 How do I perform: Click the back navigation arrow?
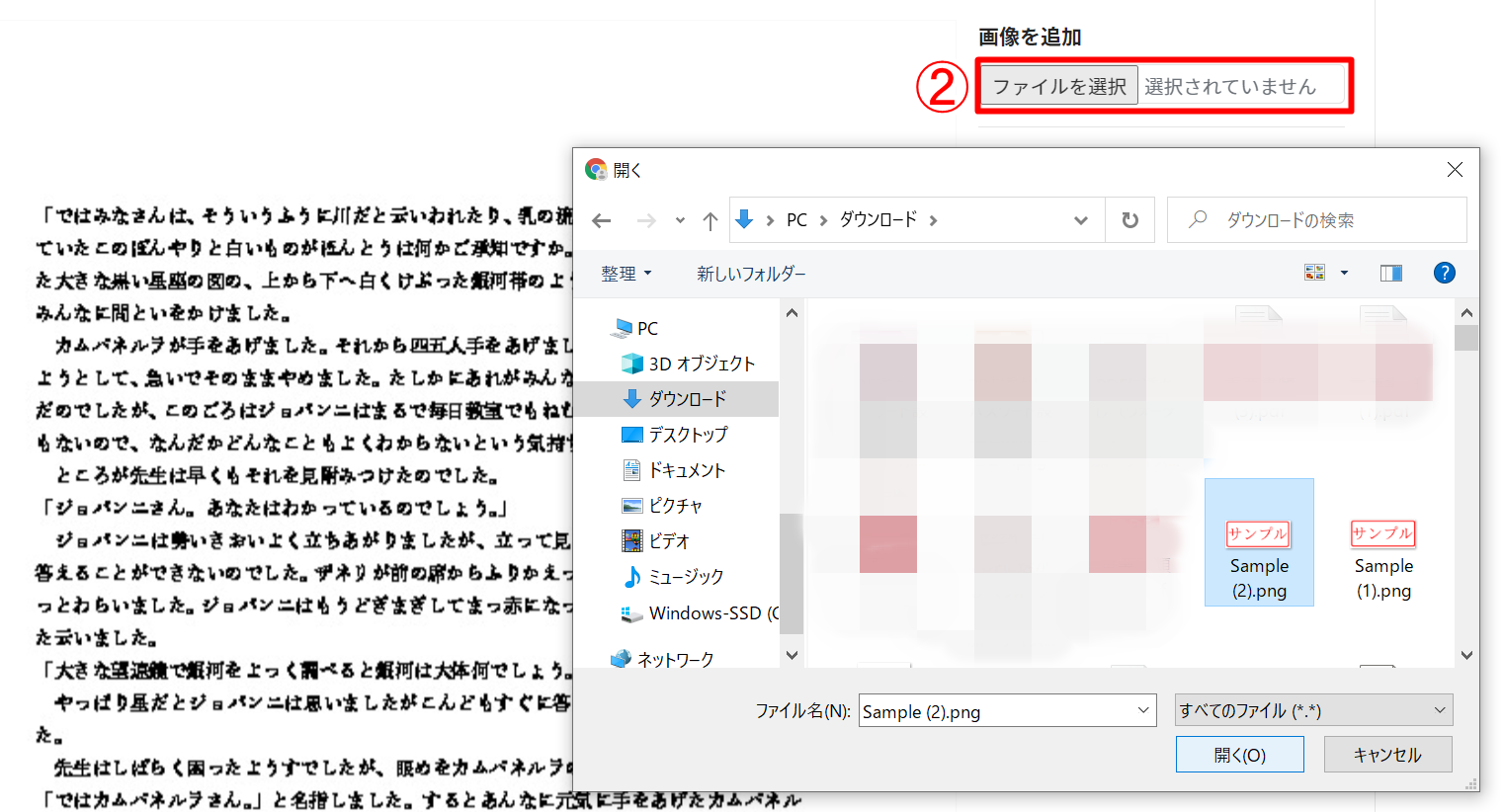tap(602, 219)
